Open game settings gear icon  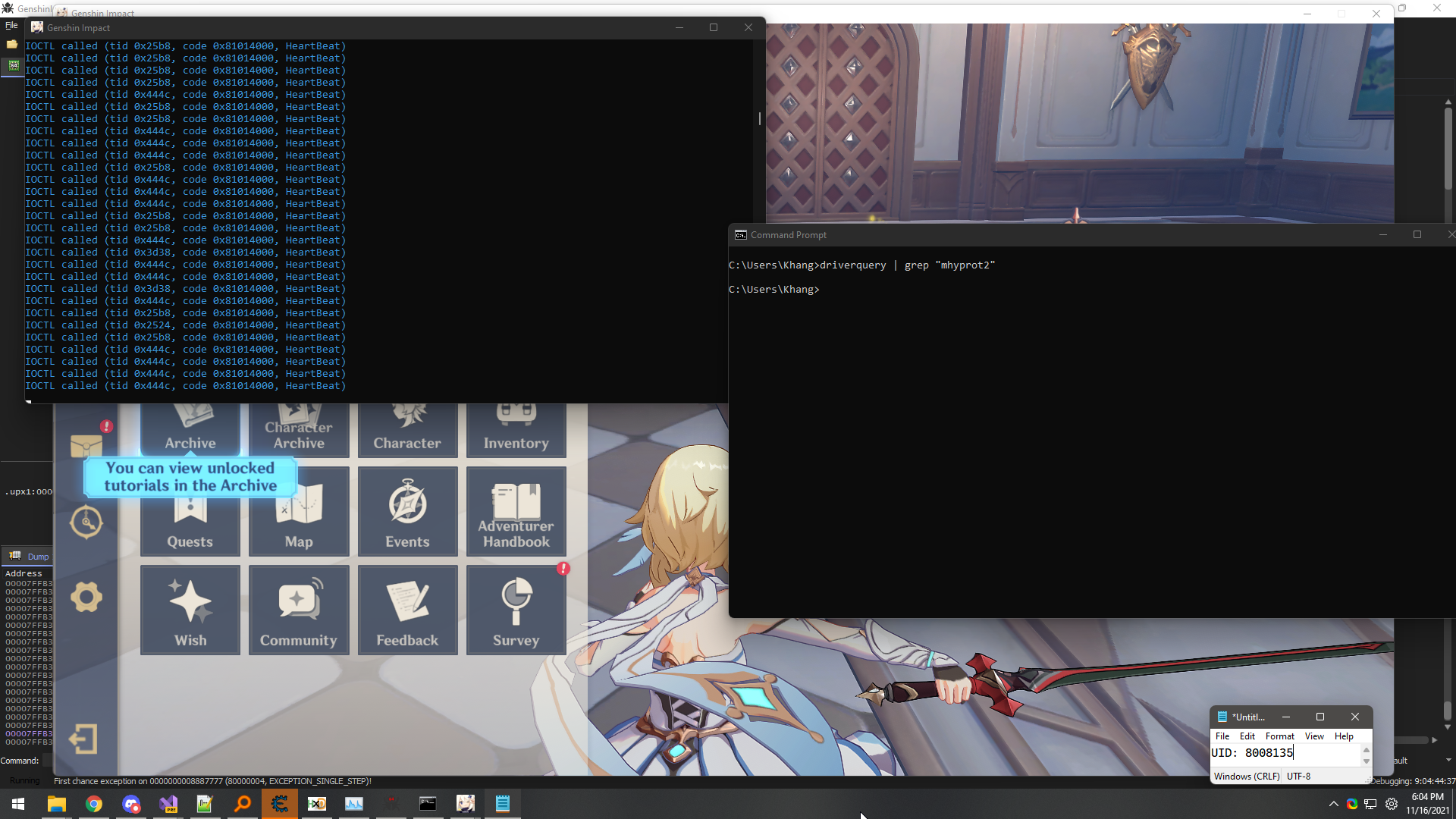click(86, 598)
